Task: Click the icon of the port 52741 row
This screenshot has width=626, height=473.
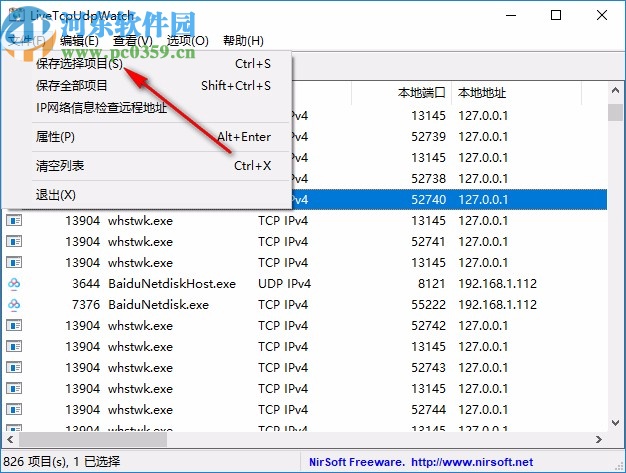Action: point(14,242)
